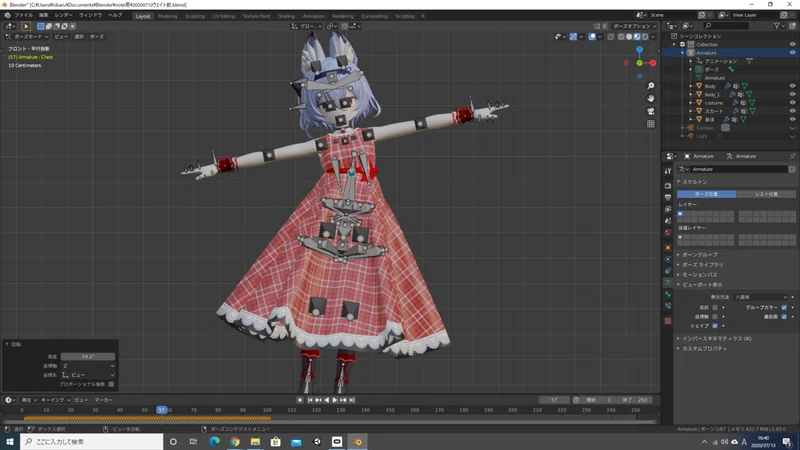Switch to solid viewport shading mode
800x450 pixels.
click(x=629, y=37)
